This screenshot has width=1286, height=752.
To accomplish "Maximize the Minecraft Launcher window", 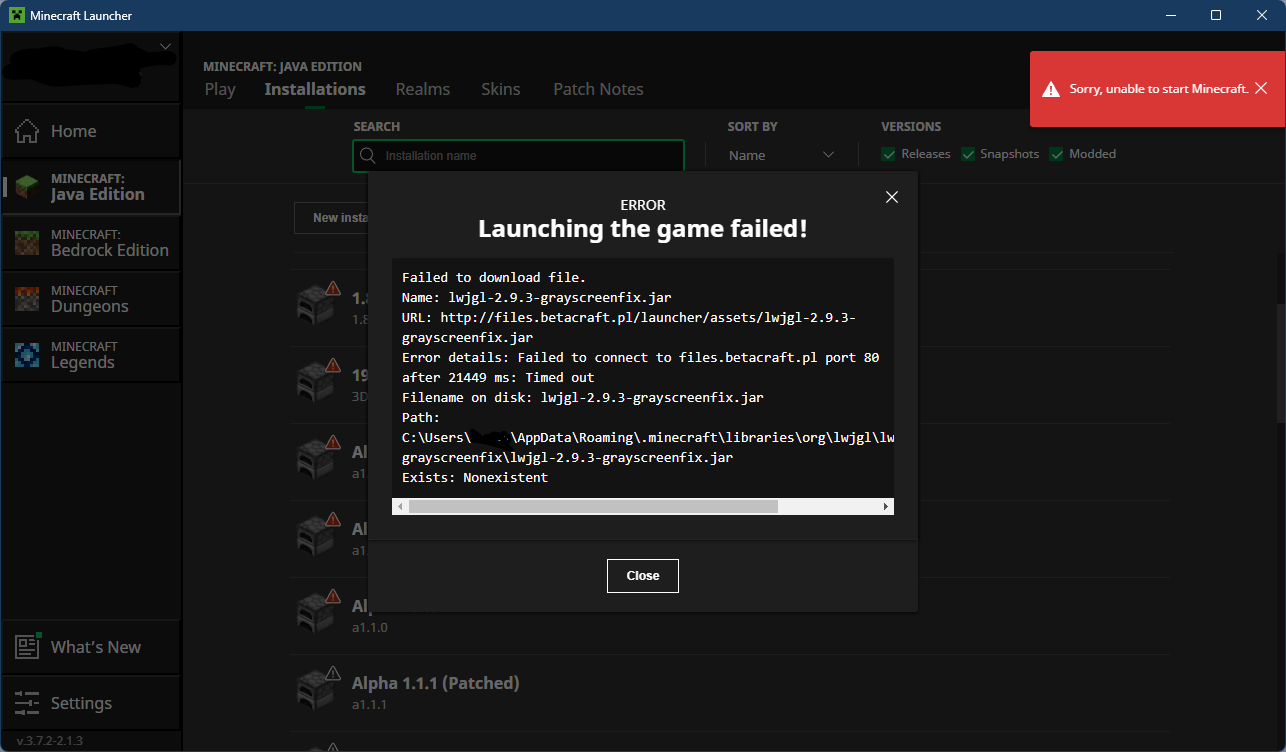I will tap(1216, 15).
